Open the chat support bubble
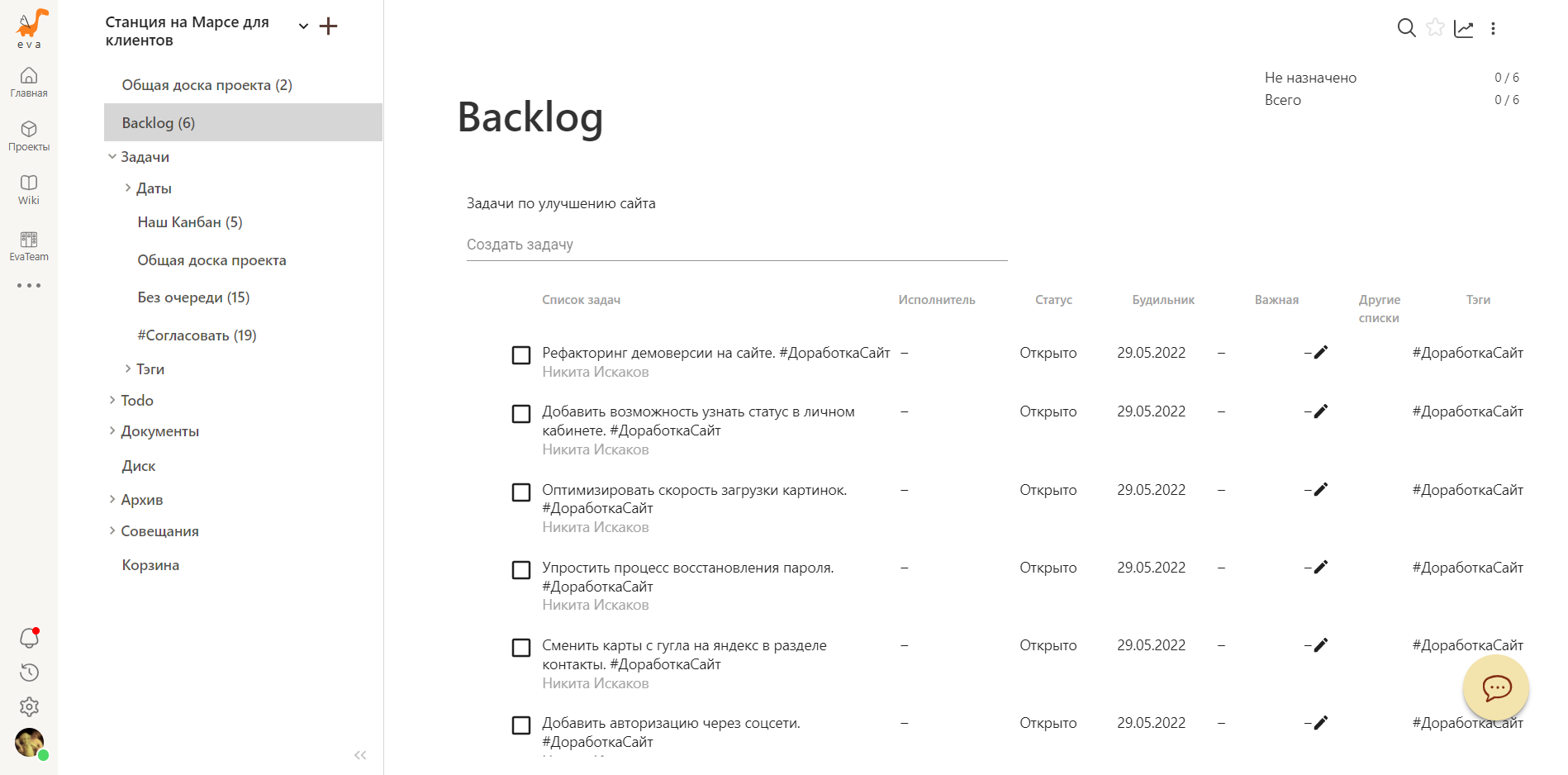Viewport: 1568px width, 775px height. click(1496, 687)
